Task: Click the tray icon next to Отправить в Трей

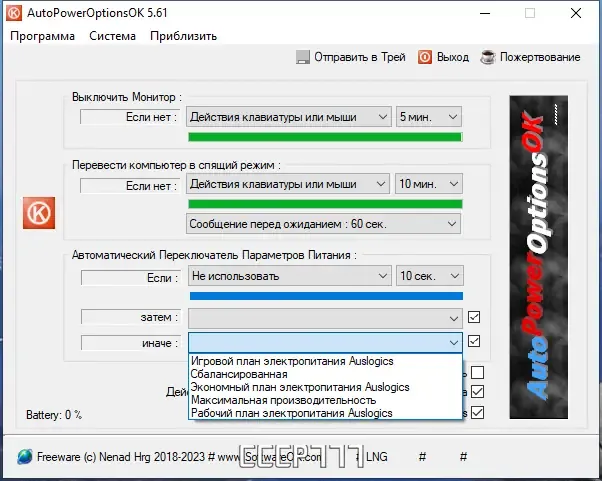Action: coord(303,58)
